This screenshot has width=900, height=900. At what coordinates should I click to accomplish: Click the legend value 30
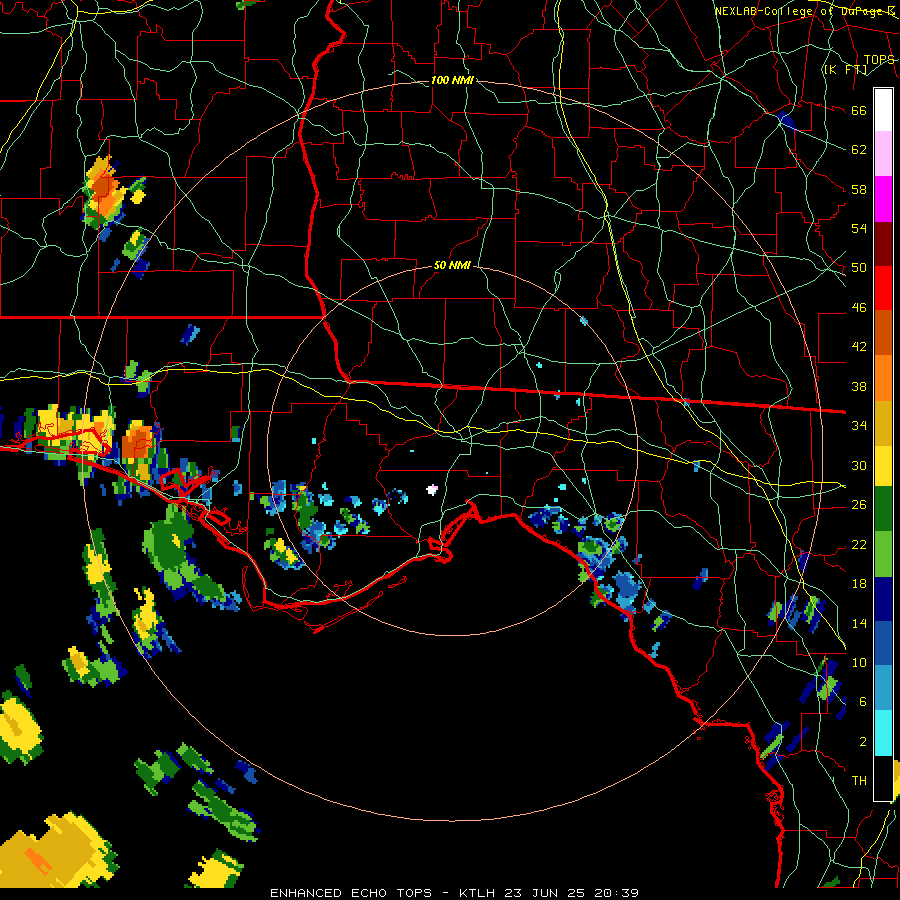point(859,465)
